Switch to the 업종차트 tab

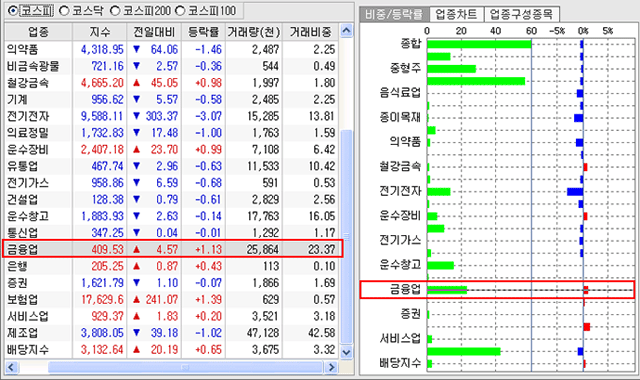point(456,15)
